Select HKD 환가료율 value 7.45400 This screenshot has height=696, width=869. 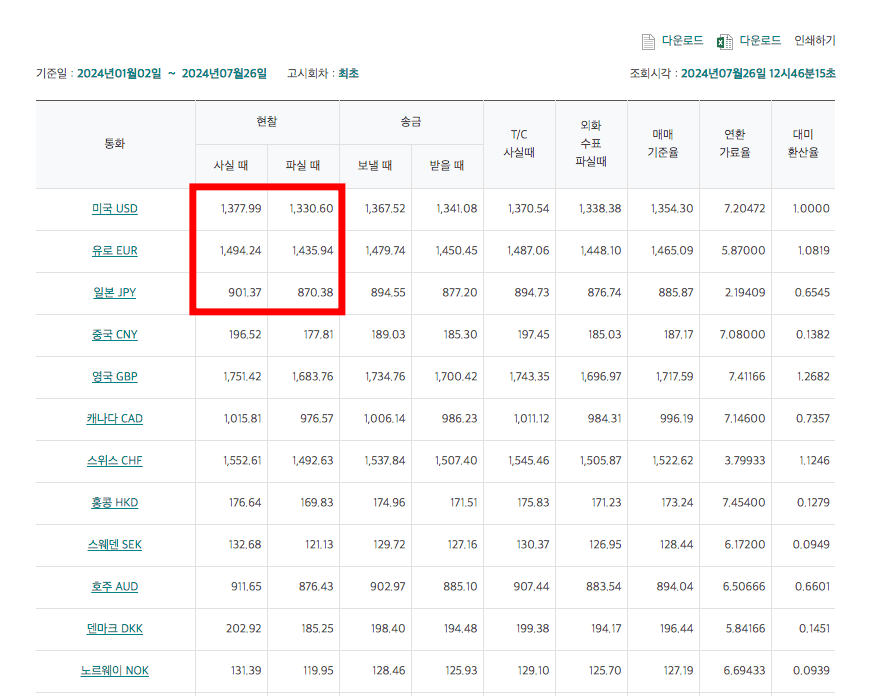[x=744, y=503]
